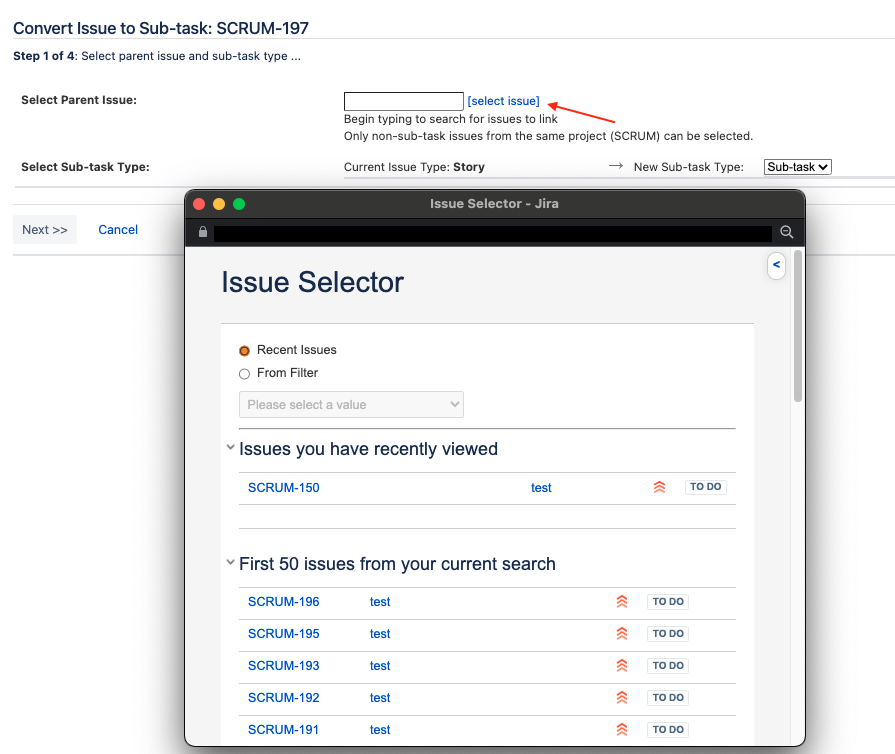Click the lock icon in the popup address bar
The image size is (895, 754).
tap(202, 230)
